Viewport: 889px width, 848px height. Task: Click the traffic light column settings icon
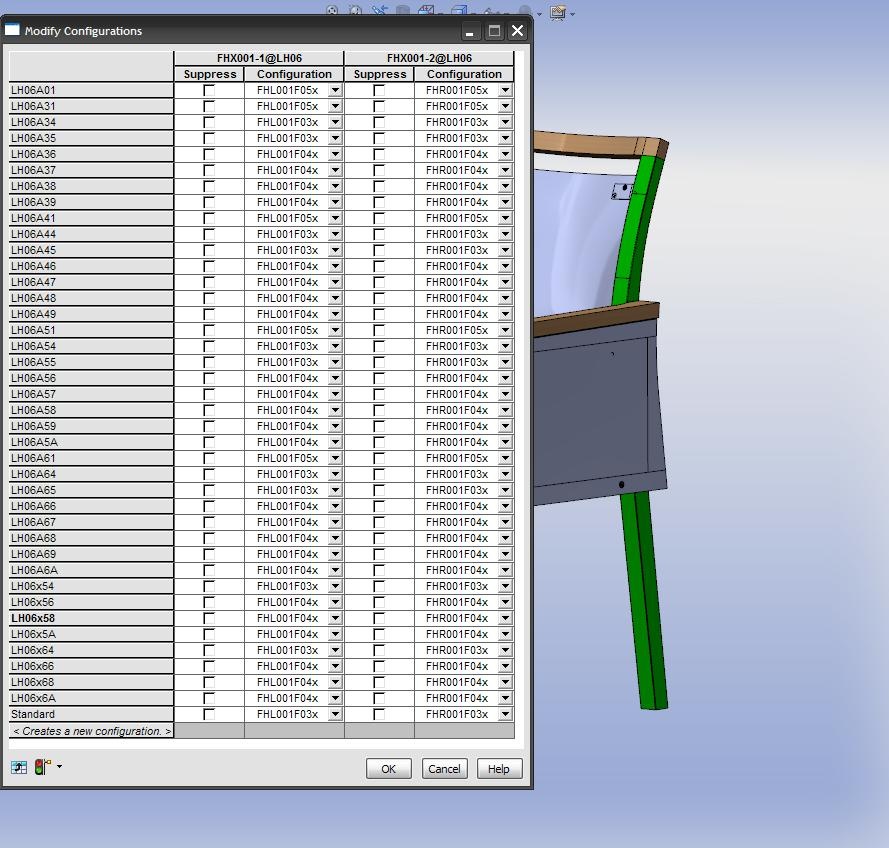click(43, 767)
